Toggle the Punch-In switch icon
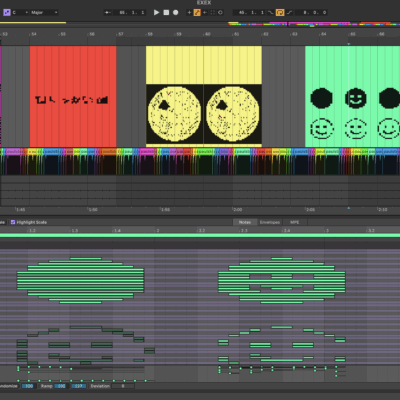Screen dimensions: 400x400 click(x=271, y=12)
